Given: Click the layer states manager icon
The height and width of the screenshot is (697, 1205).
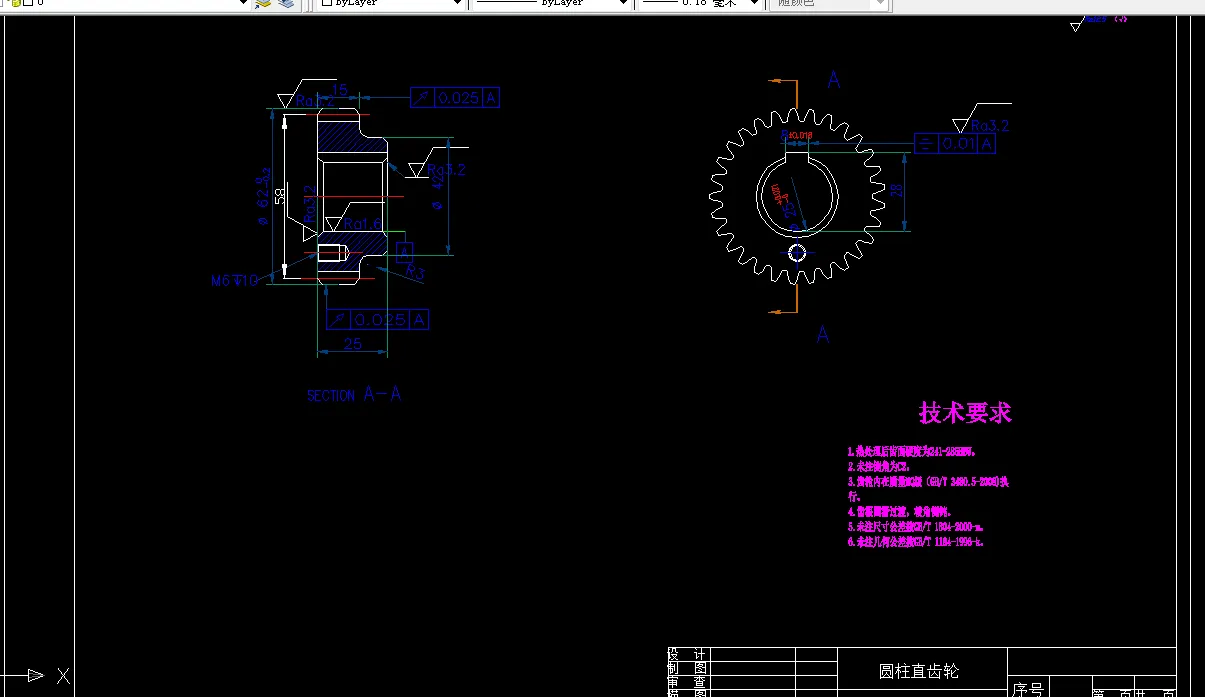Looking at the screenshot, I should (x=287, y=4).
